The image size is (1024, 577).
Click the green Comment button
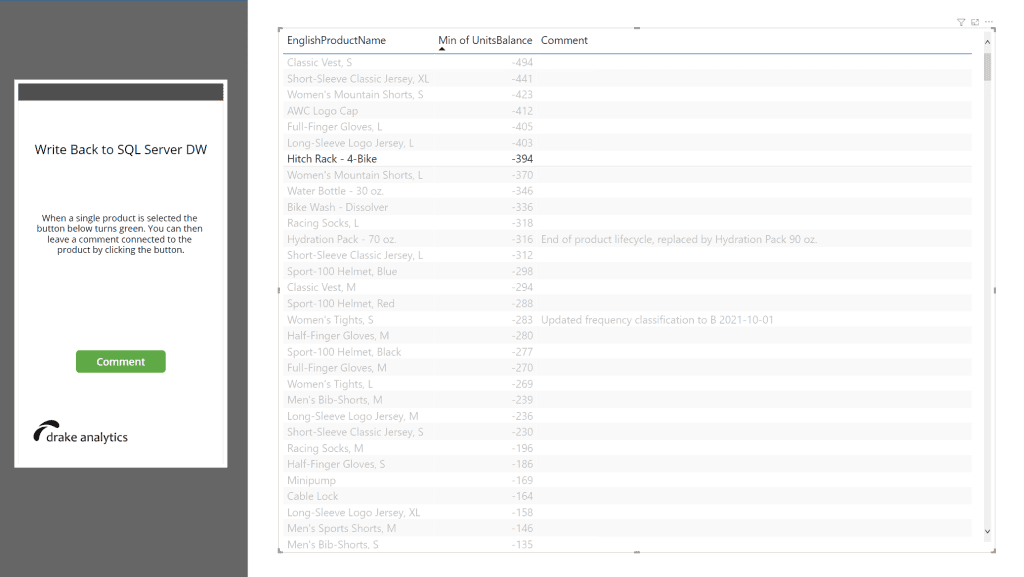(121, 362)
